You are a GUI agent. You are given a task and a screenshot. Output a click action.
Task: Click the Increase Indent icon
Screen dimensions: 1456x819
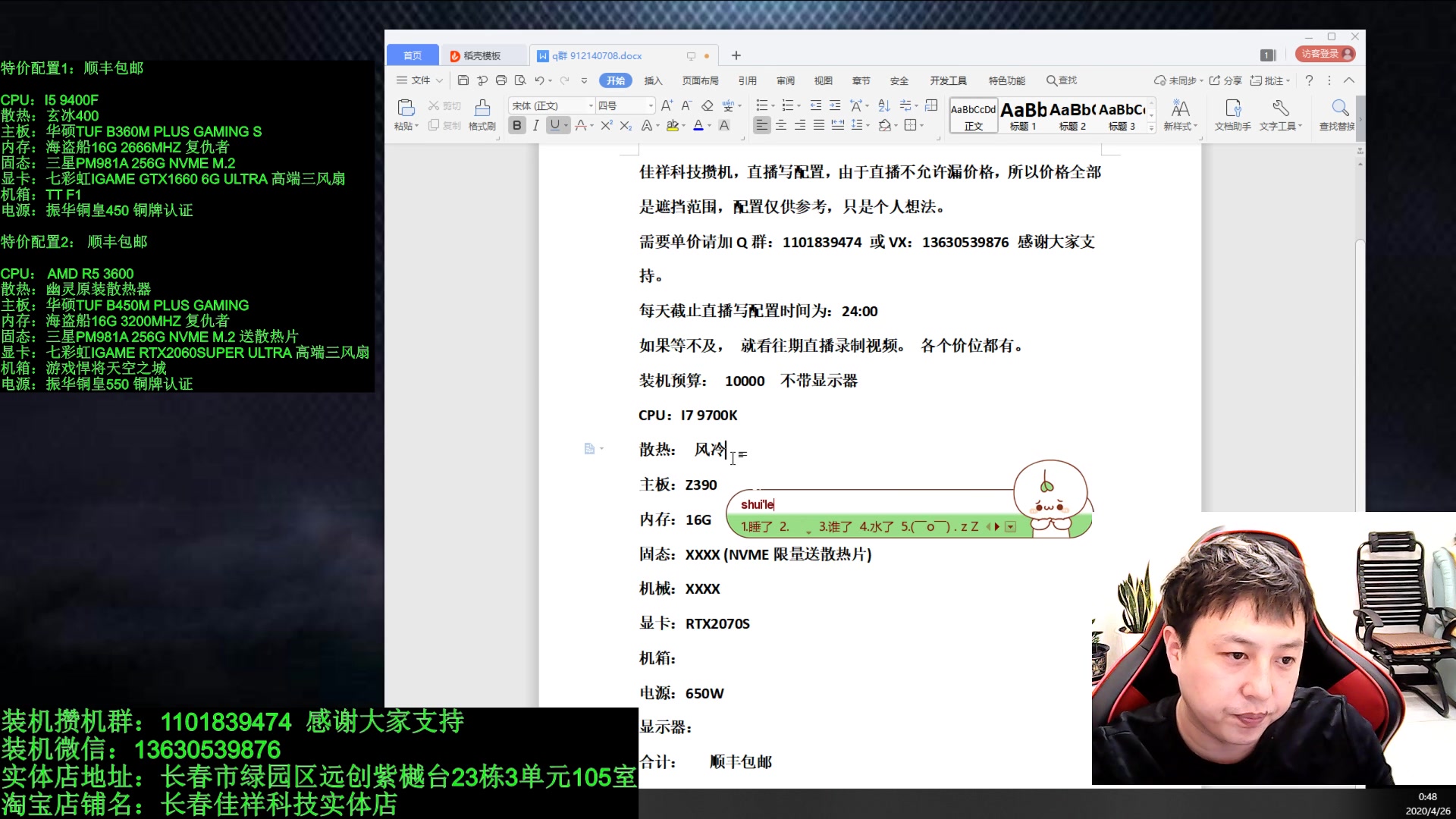(x=835, y=105)
